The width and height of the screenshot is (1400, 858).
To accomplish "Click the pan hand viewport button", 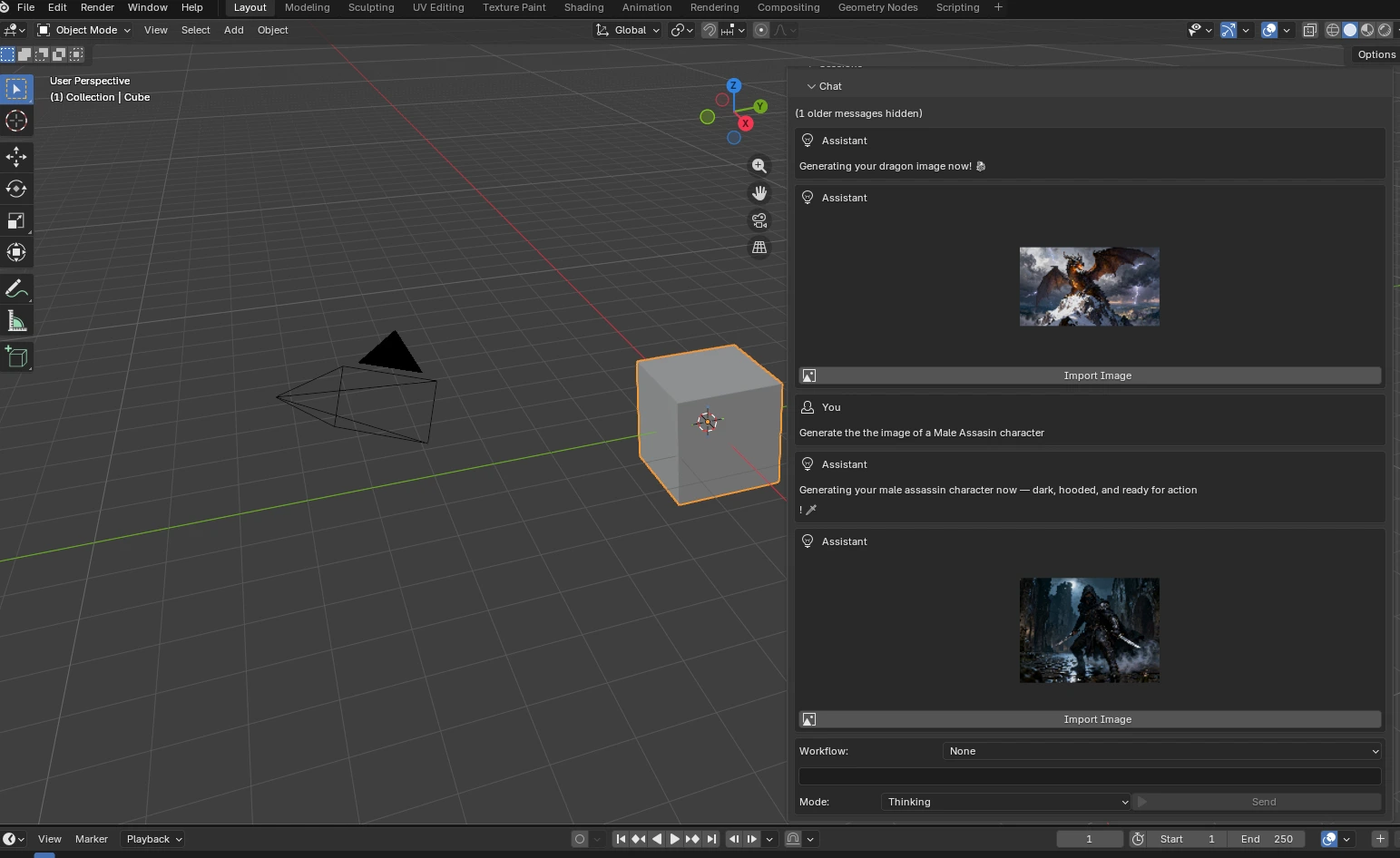I will 759,193.
